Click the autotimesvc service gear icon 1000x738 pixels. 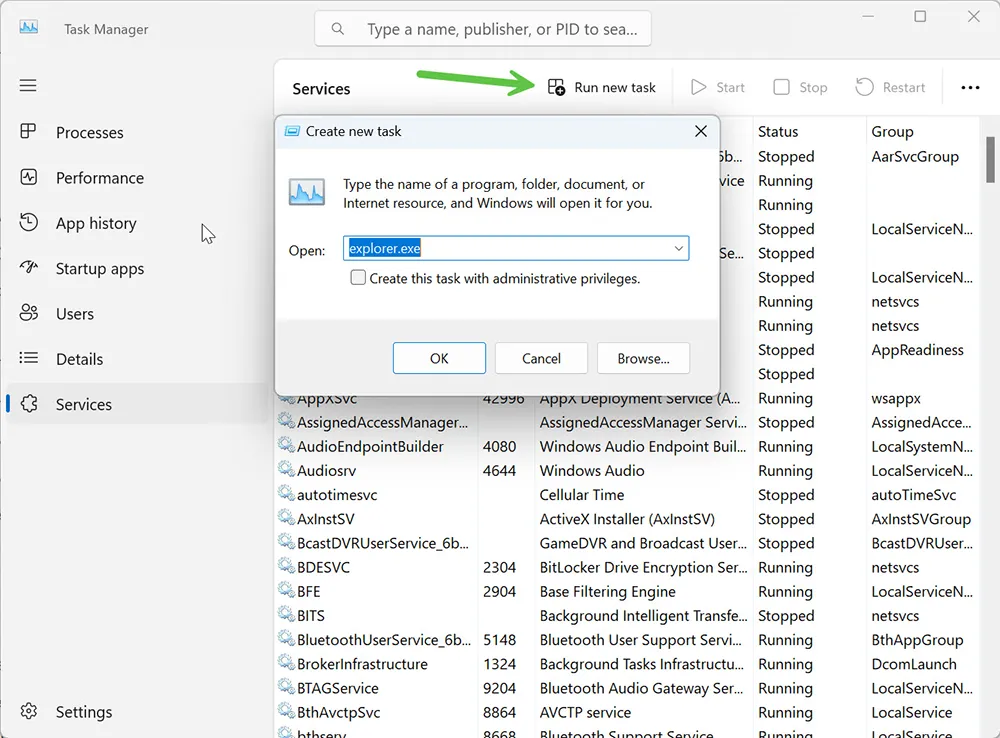coord(286,494)
